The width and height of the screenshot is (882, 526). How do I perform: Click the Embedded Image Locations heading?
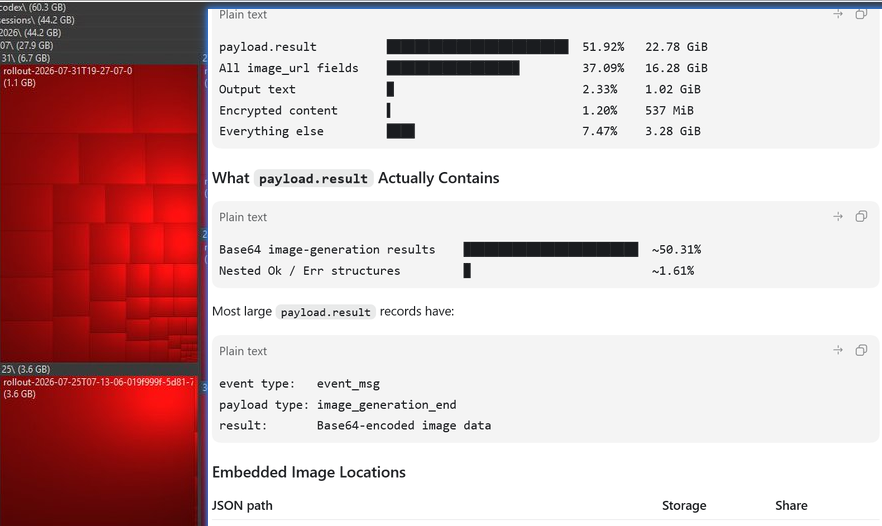309,472
